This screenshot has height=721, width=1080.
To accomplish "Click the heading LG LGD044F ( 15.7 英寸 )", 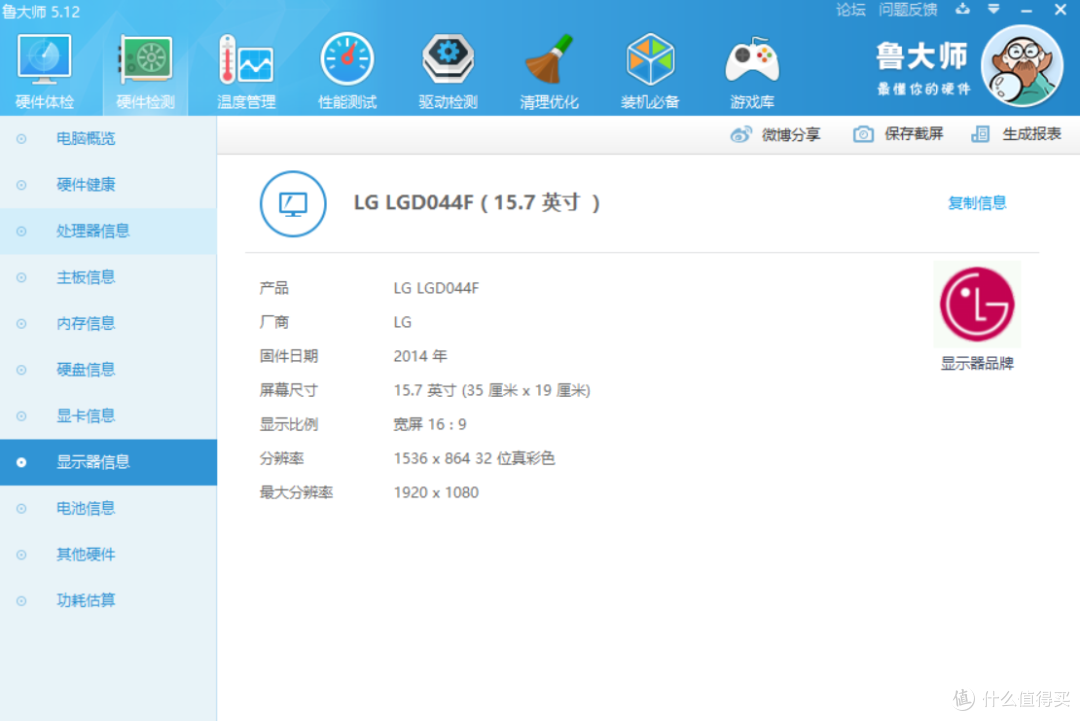I will coord(477,202).
